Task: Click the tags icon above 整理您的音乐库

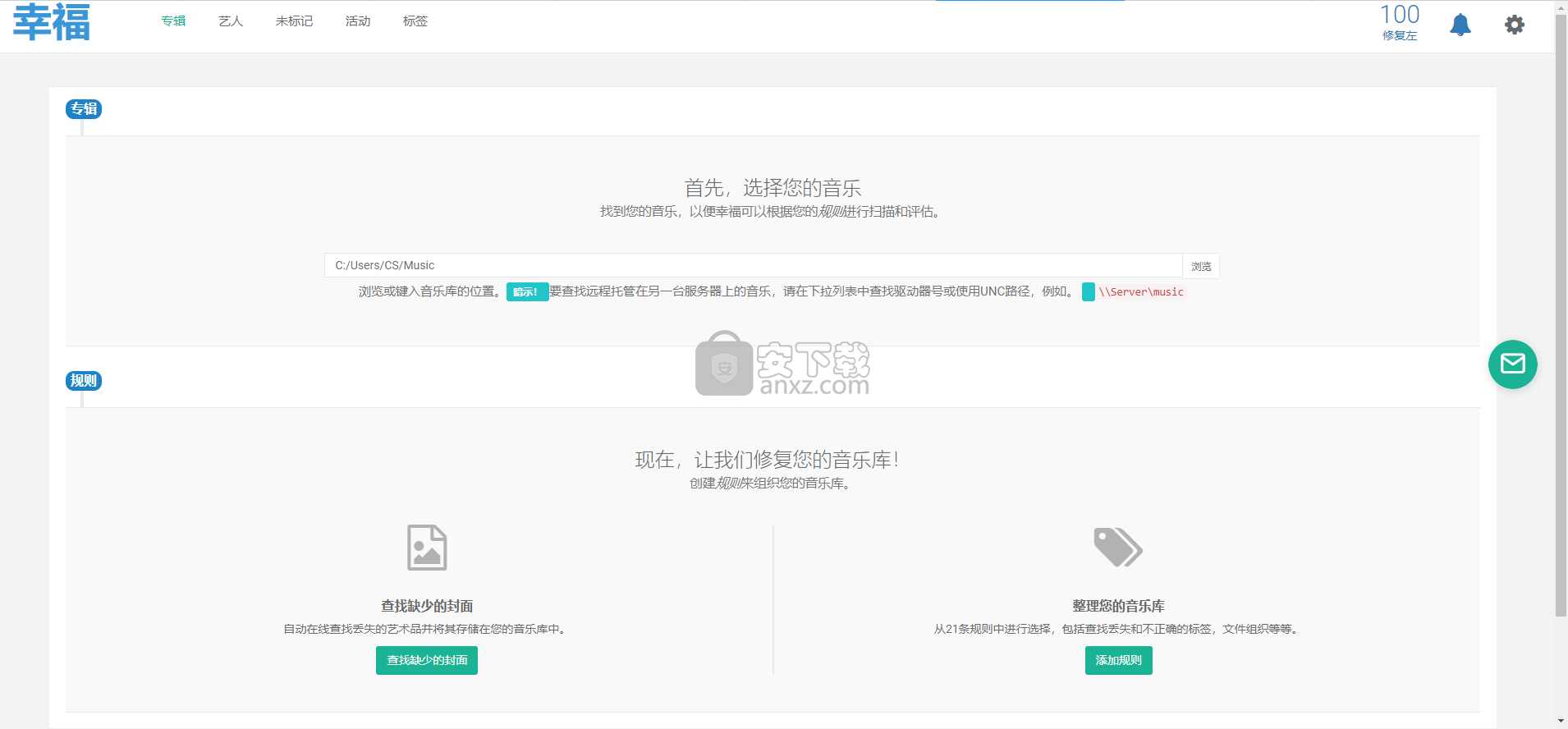Action: 1118,548
